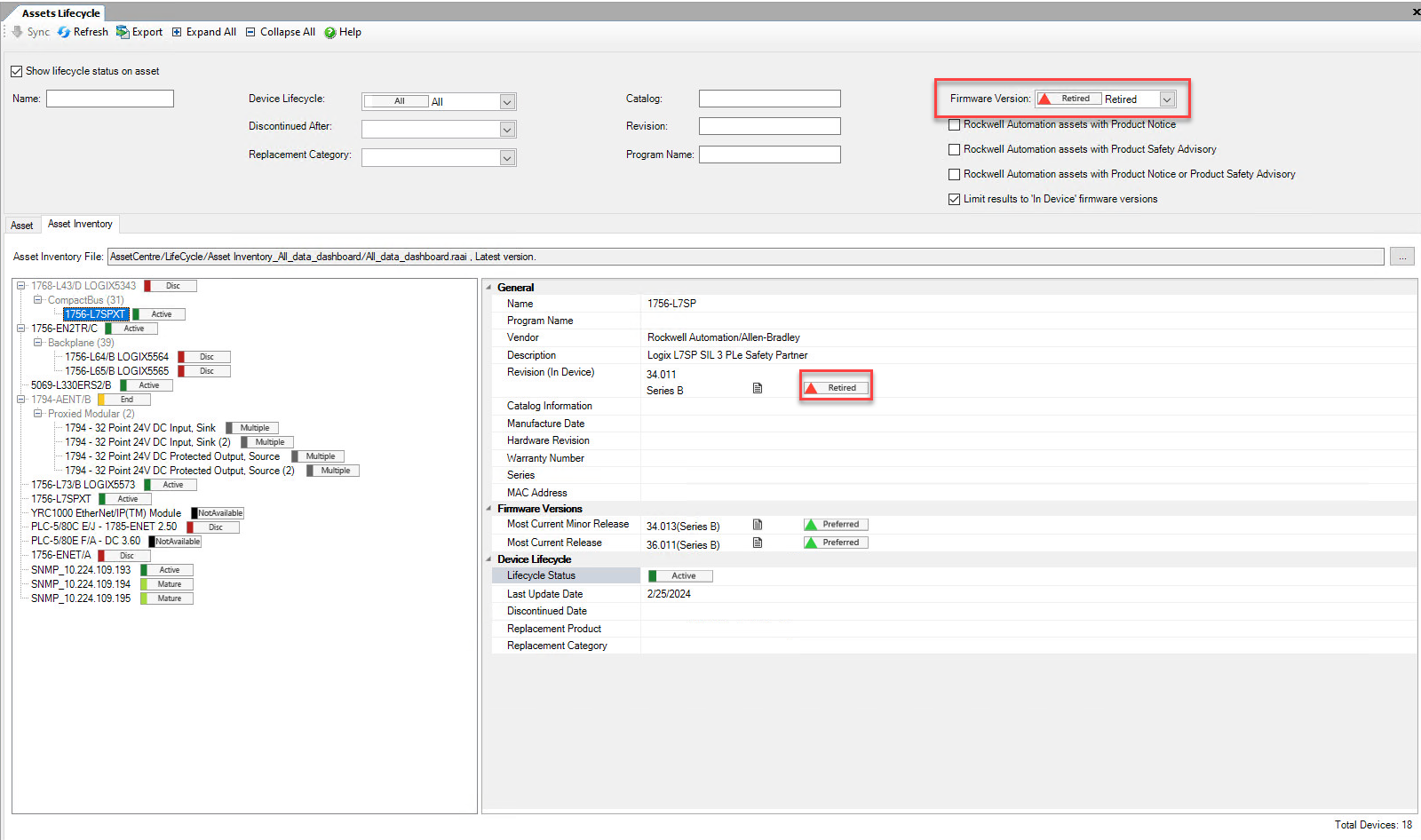
Task: Collapse the Proxied Modular (2) node
Action: pyautogui.click(x=37, y=414)
